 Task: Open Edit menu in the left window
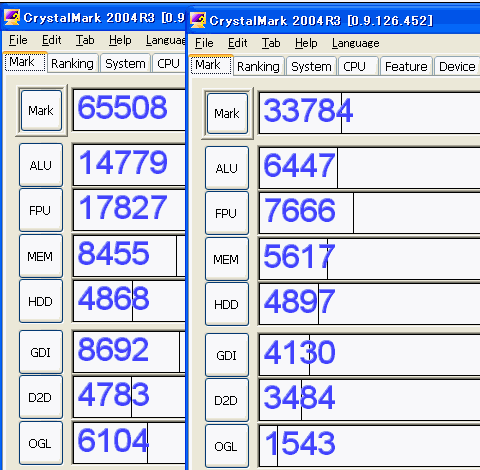pos(51,40)
